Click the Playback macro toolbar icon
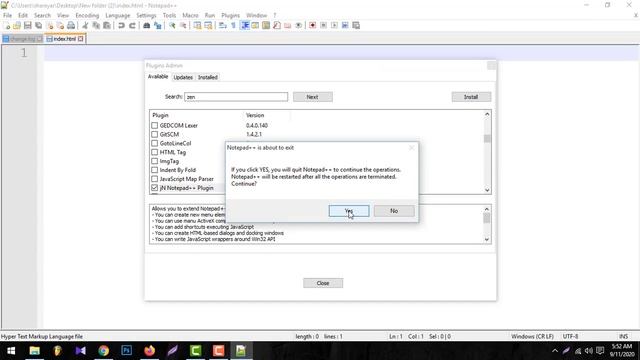Image resolution: width=640 pixels, height=360 pixels. click(x=334, y=25)
